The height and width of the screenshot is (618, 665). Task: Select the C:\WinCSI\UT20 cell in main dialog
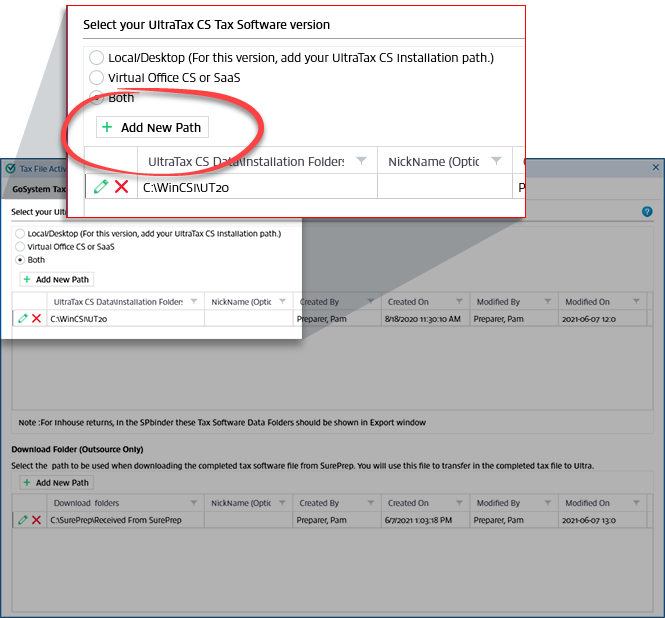coord(126,319)
